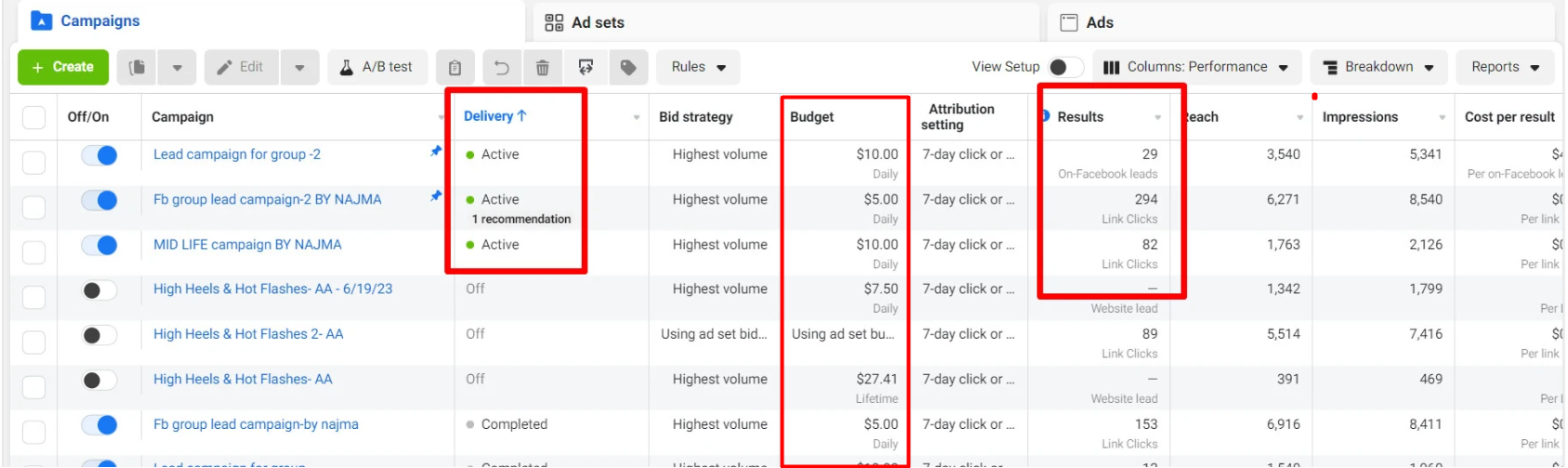1568x468 pixels.
Task: Enable the High Heels & Hot Flashes 2- AA toggle
Action: (99, 335)
